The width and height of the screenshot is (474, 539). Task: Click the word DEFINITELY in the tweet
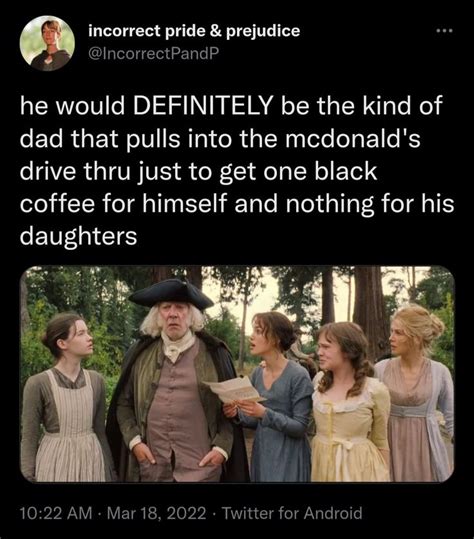[203, 106]
